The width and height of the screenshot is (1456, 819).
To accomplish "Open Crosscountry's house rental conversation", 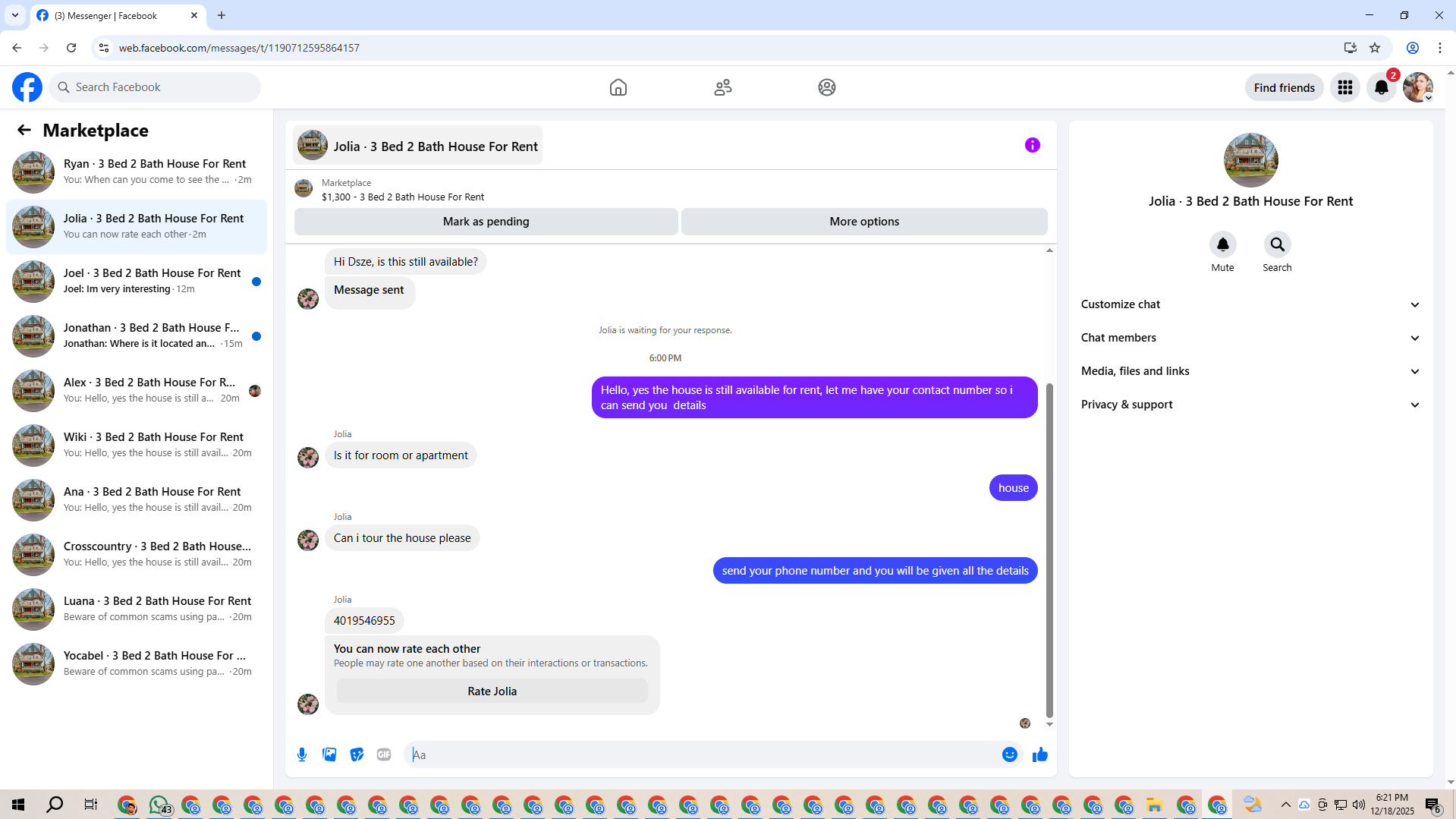I will (137, 555).
